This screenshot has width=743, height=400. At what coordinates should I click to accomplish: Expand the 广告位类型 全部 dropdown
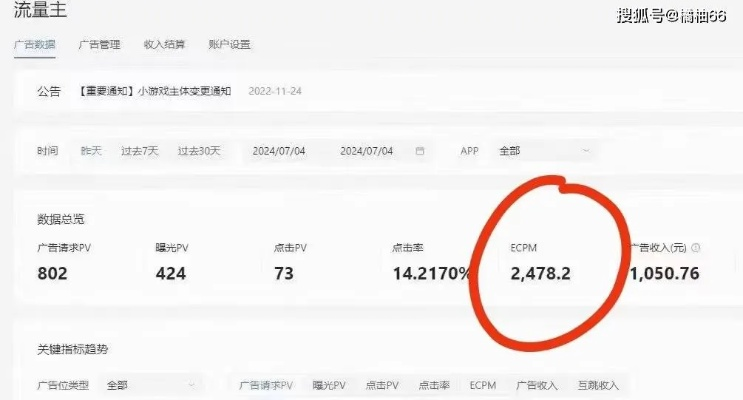point(151,385)
